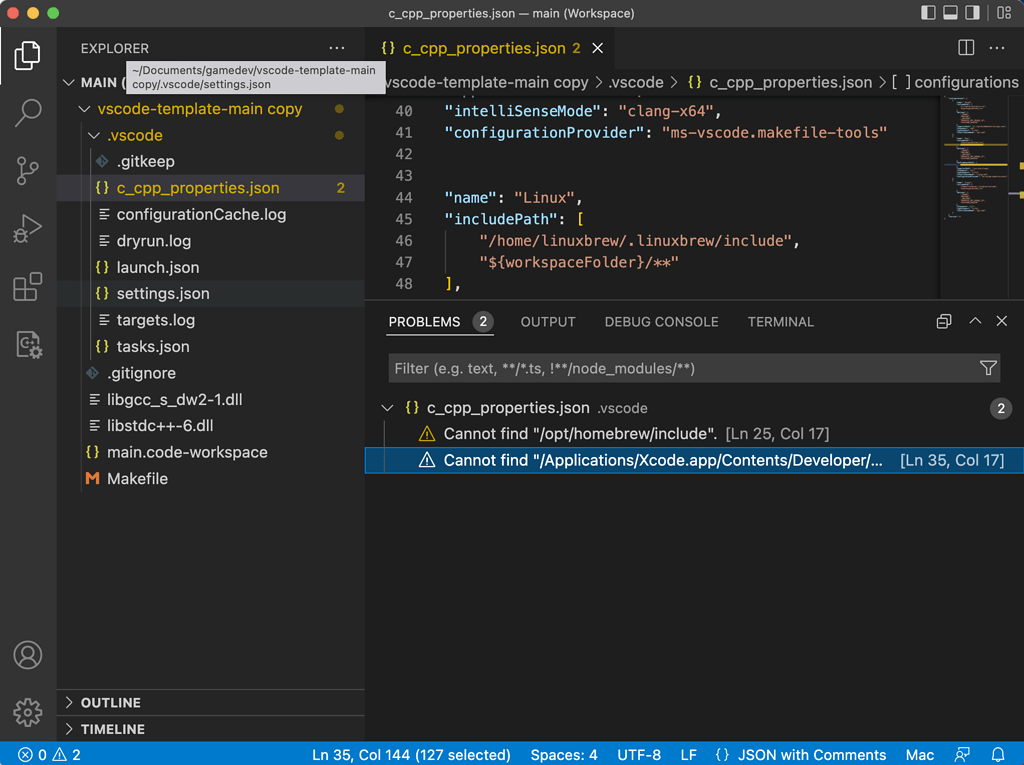Open the Extensions view
Screen dimensions: 1024x765
click(x=27, y=287)
